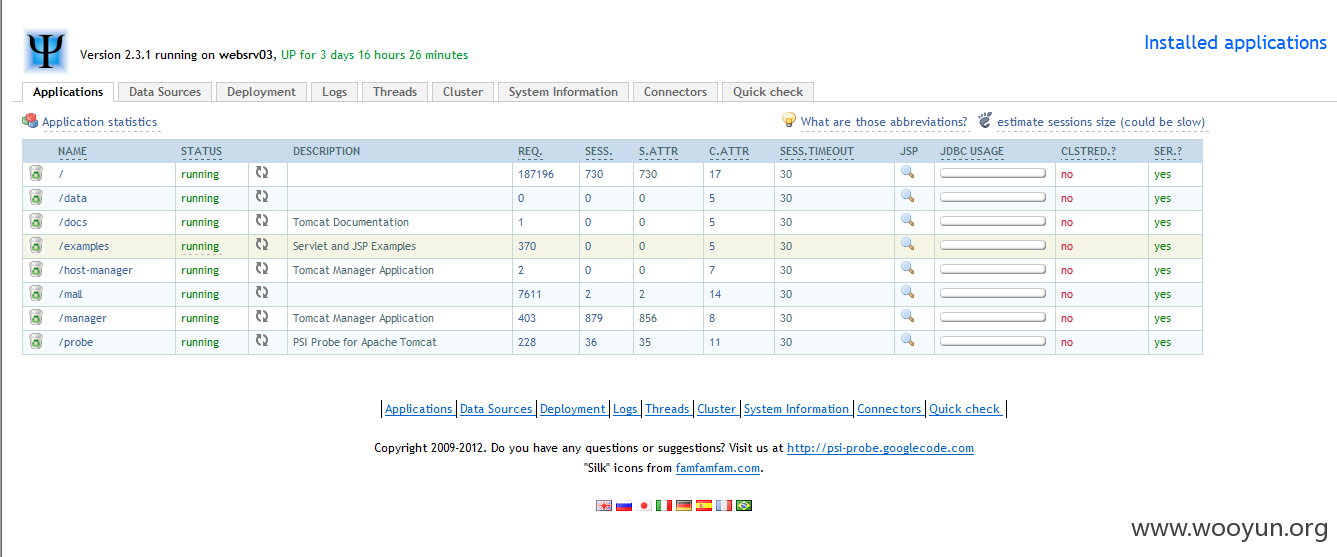Reload the /docs application

click(262, 220)
